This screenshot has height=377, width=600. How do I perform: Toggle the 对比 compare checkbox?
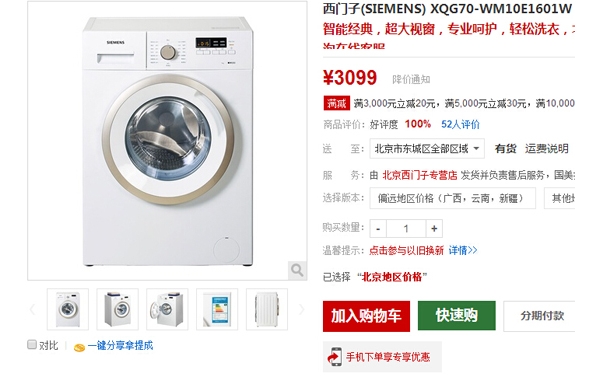32,344
